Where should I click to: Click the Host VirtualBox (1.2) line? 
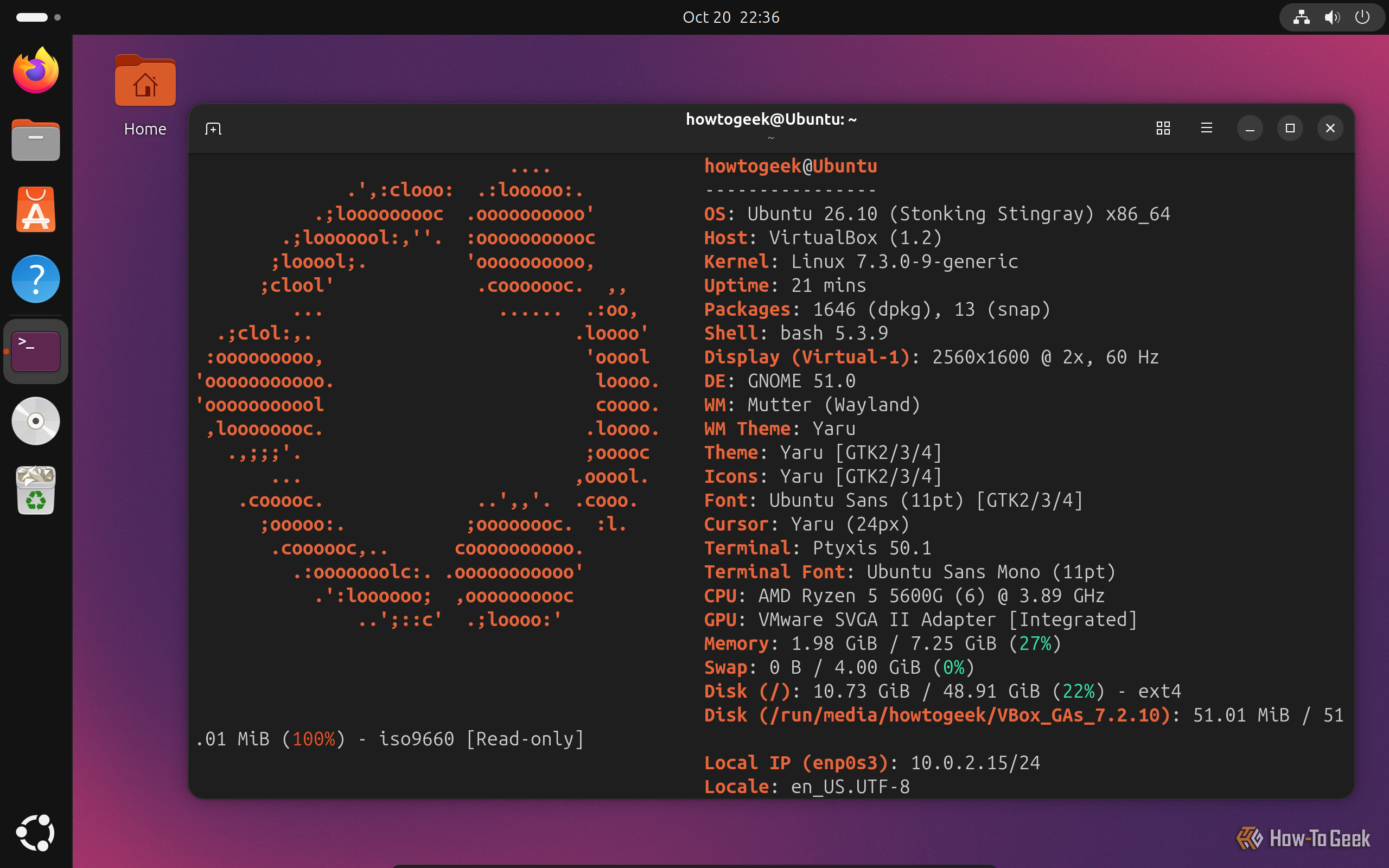pos(823,238)
